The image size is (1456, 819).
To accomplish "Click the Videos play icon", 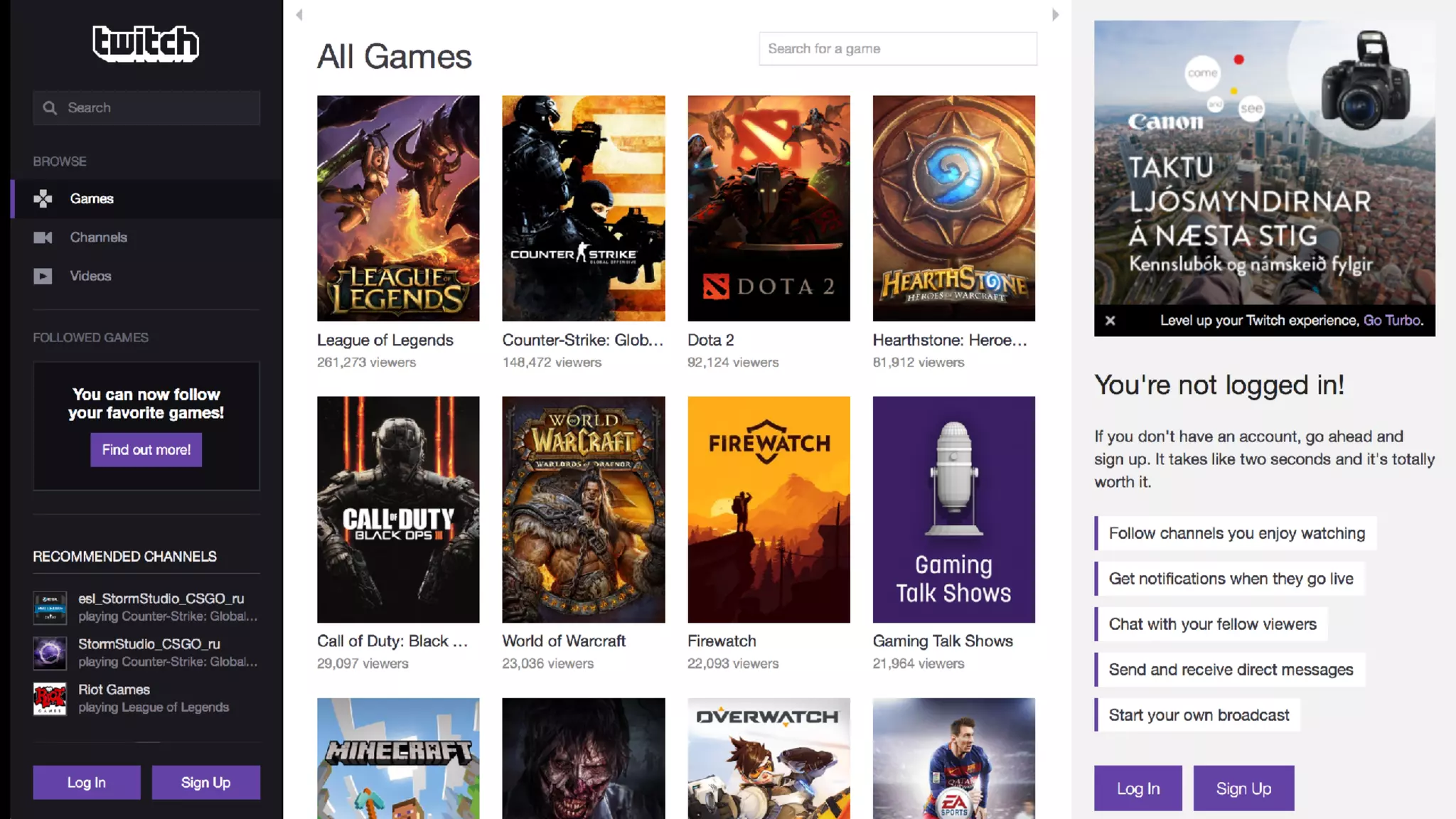I will (43, 276).
